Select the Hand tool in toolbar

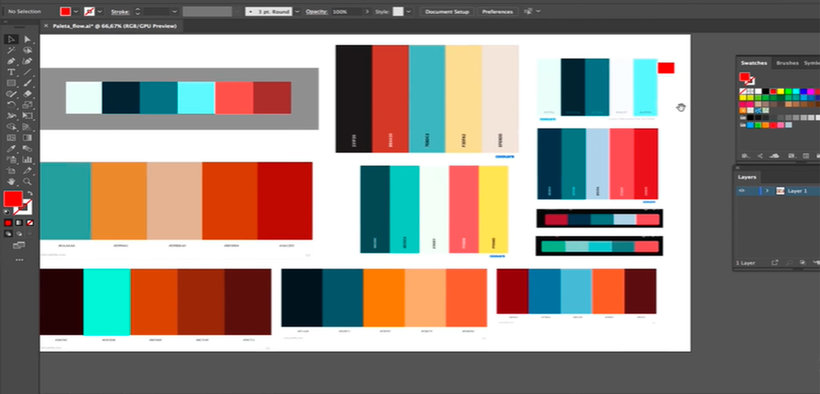click(11, 182)
